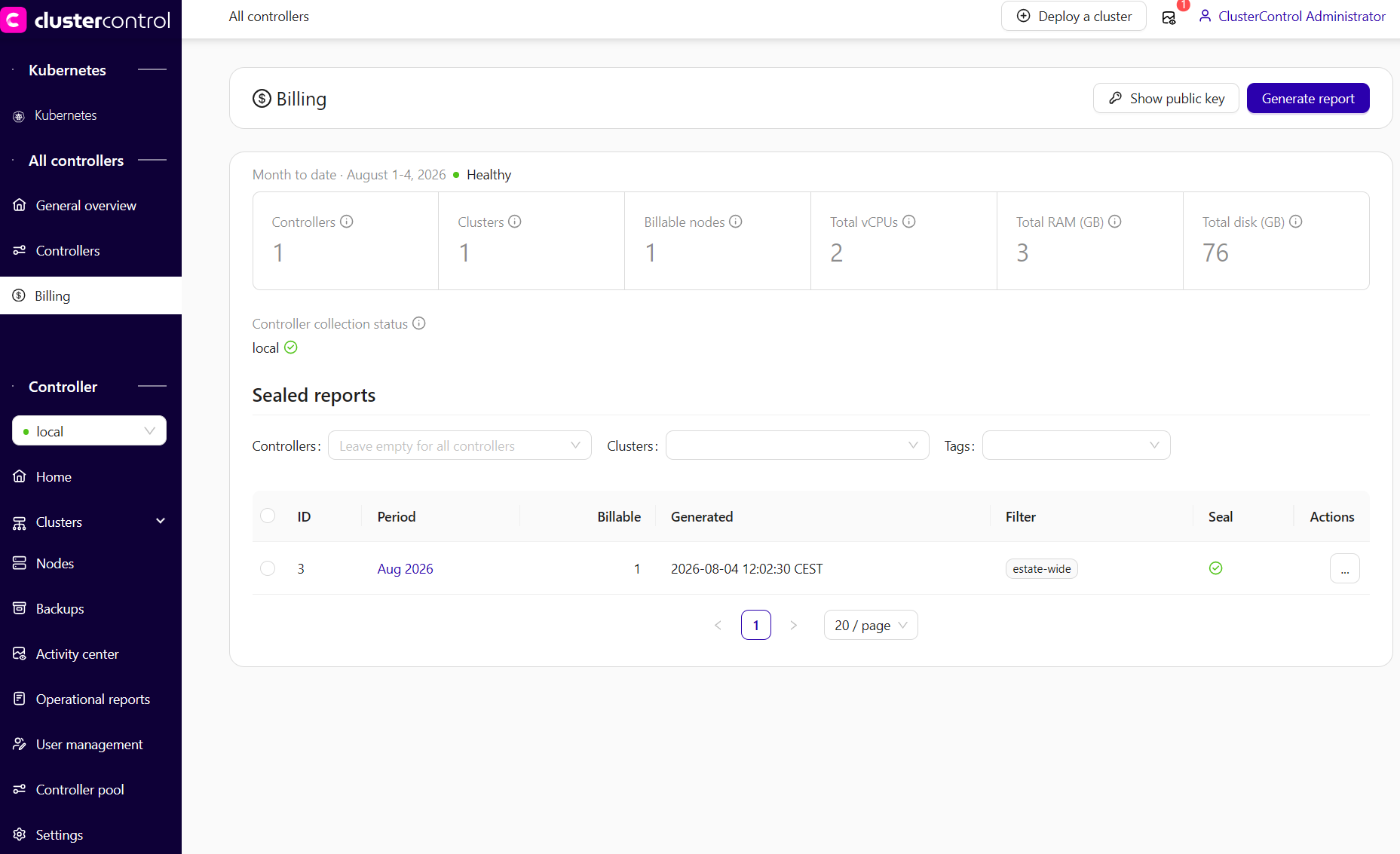Open actions menu for report 3
The image size is (1400, 854).
[1345, 568]
